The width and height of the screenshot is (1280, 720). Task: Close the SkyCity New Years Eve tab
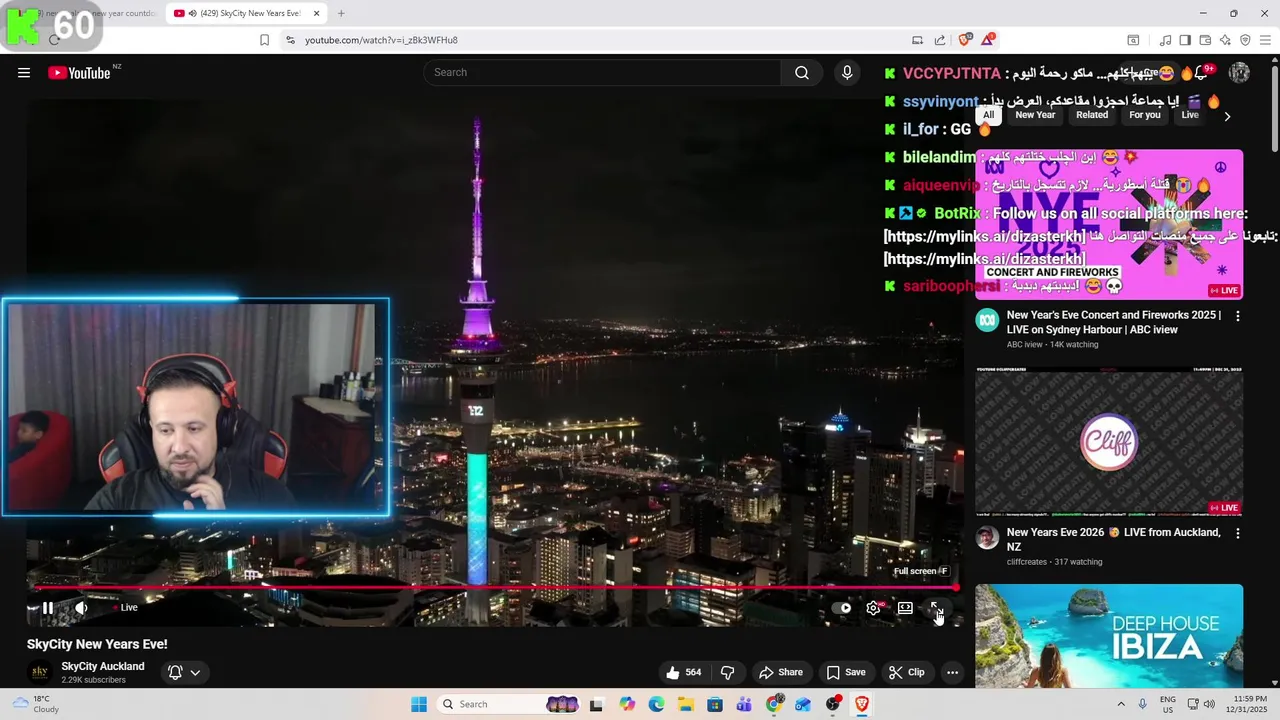(x=317, y=13)
